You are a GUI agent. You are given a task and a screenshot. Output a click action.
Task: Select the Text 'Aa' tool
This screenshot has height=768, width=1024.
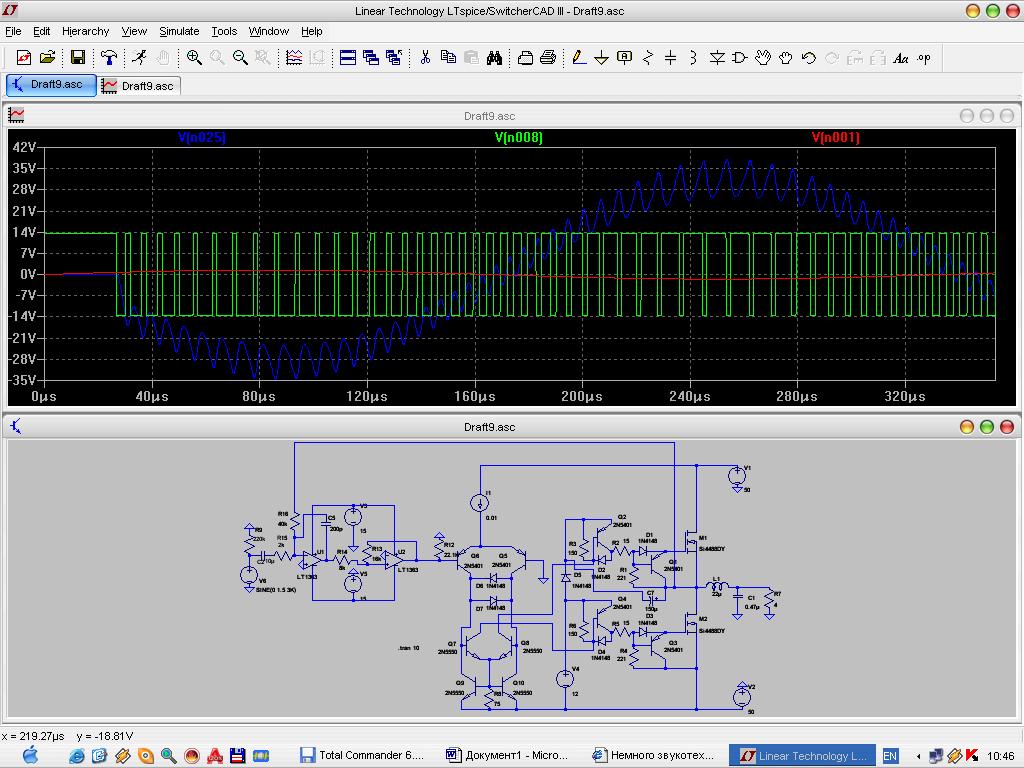point(901,58)
